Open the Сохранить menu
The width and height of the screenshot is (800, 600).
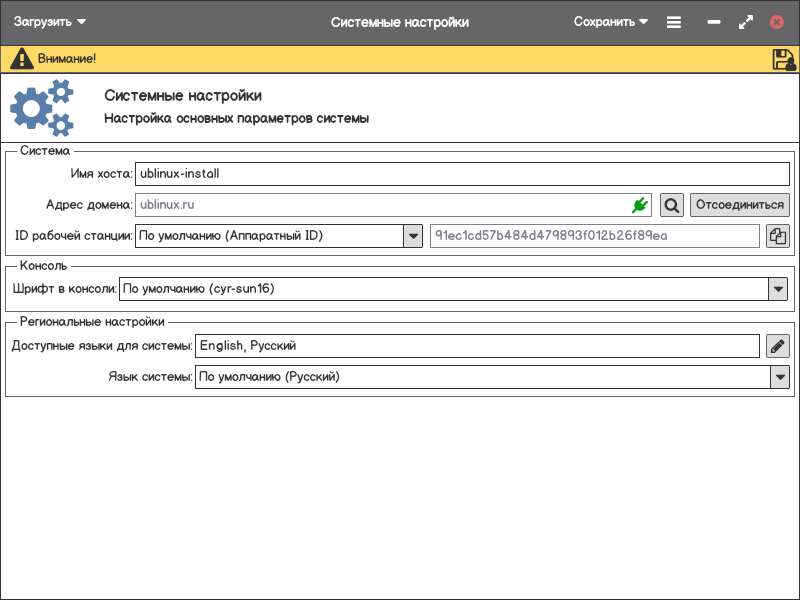610,22
